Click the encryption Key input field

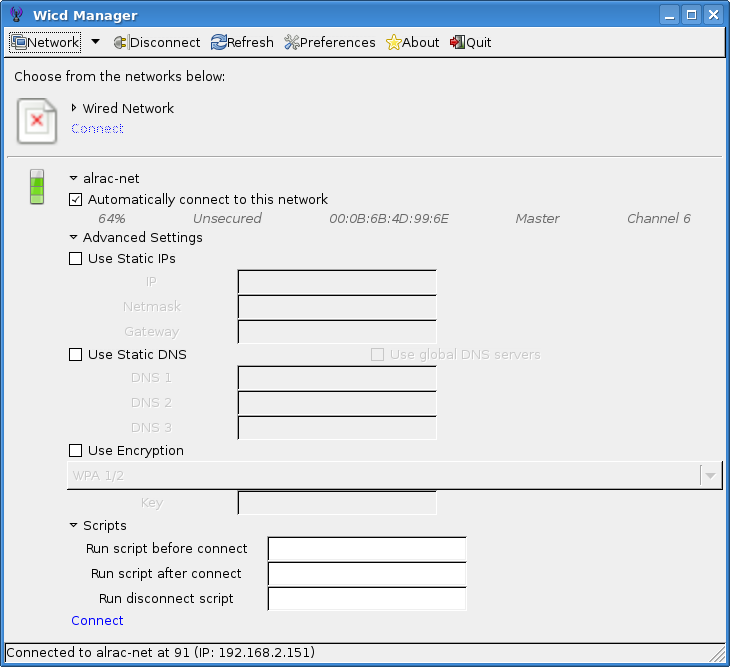[x=337, y=503]
